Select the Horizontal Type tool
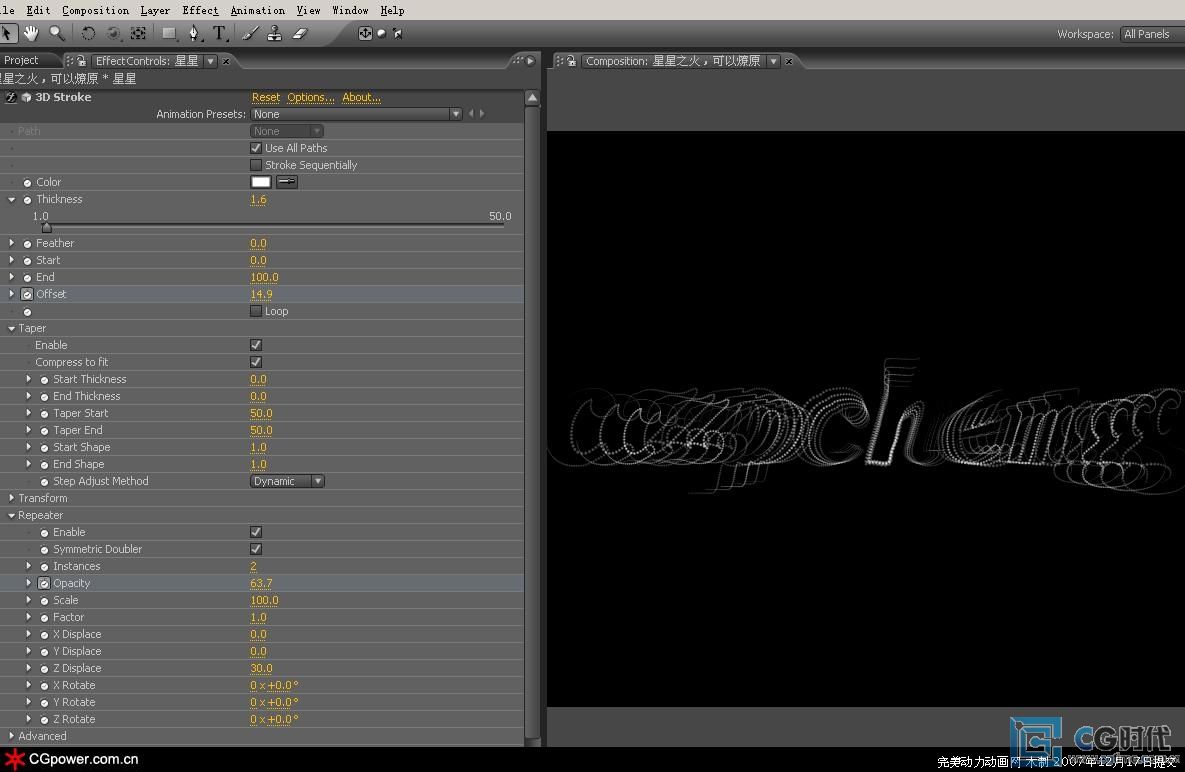The image size is (1185, 772). tap(219, 33)
